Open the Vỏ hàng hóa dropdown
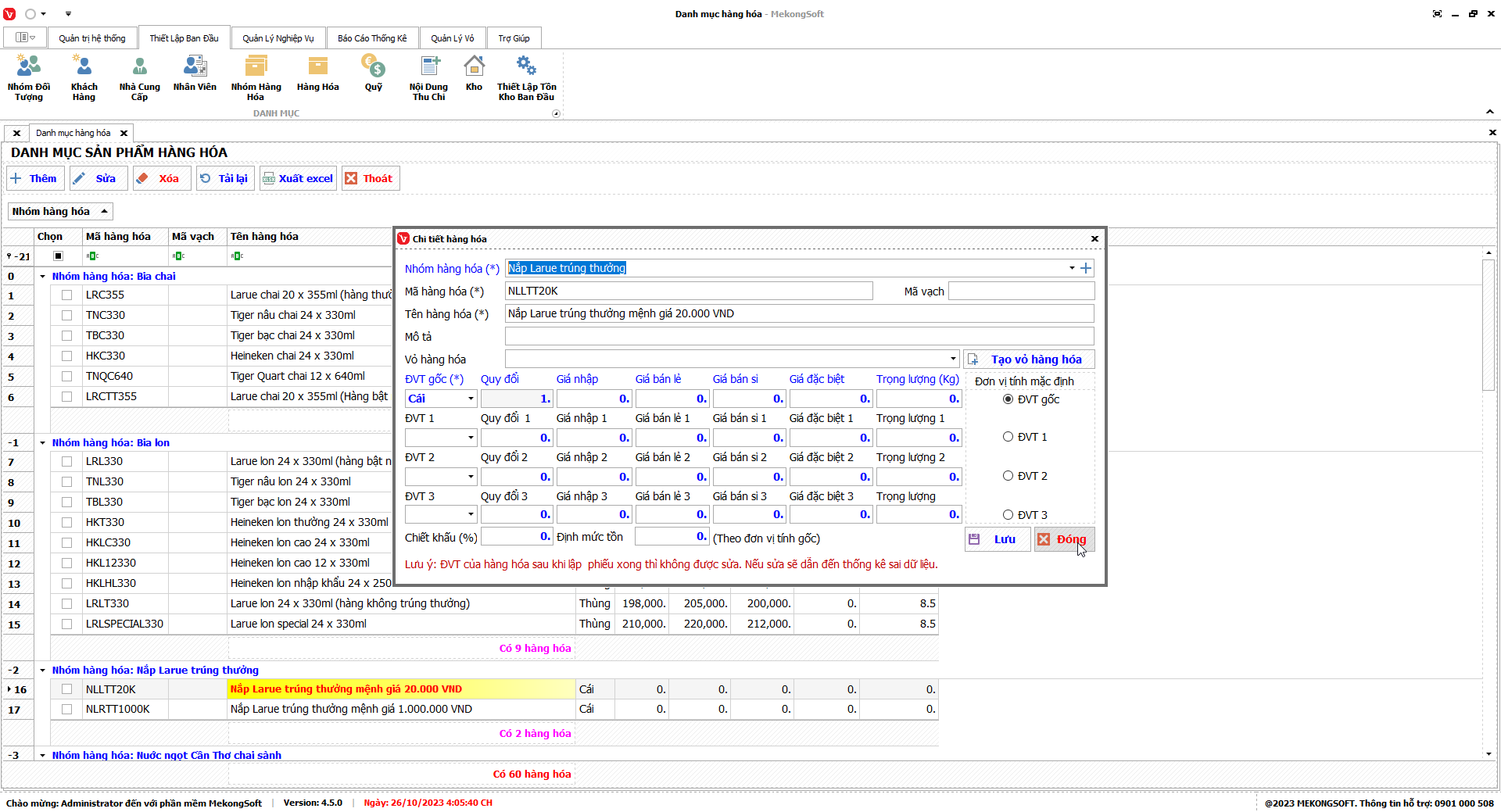The image size is (1501, 812). pyautogui.click(x=953, y=359)
